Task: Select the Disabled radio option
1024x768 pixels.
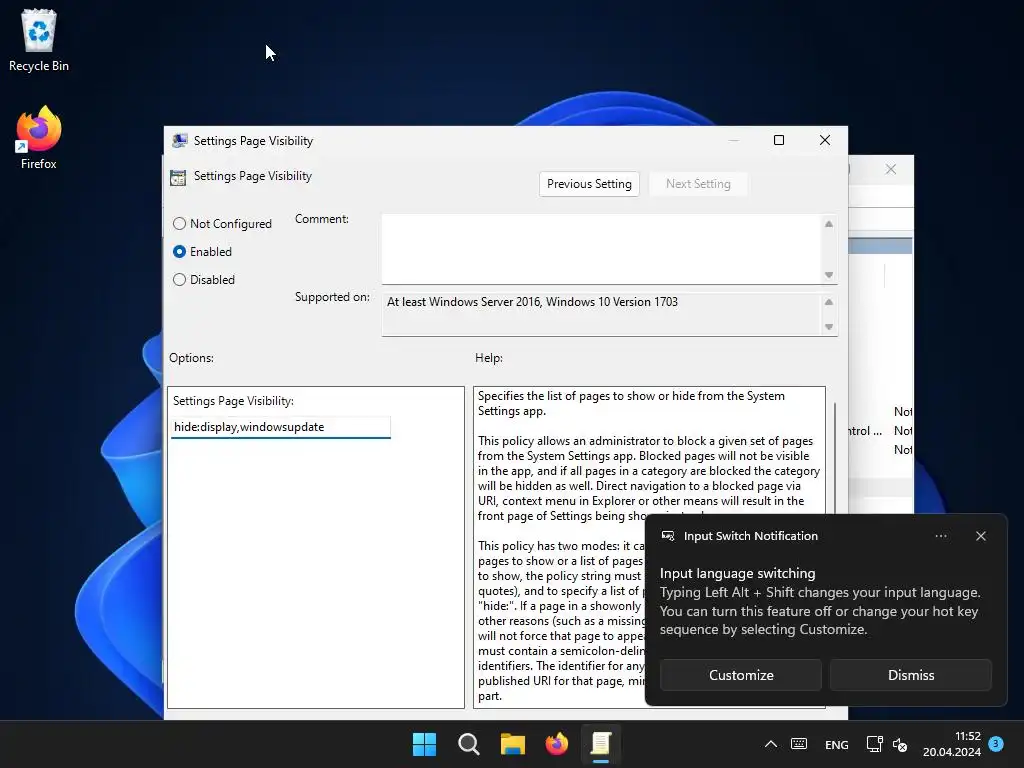Action: pos(204,280)
